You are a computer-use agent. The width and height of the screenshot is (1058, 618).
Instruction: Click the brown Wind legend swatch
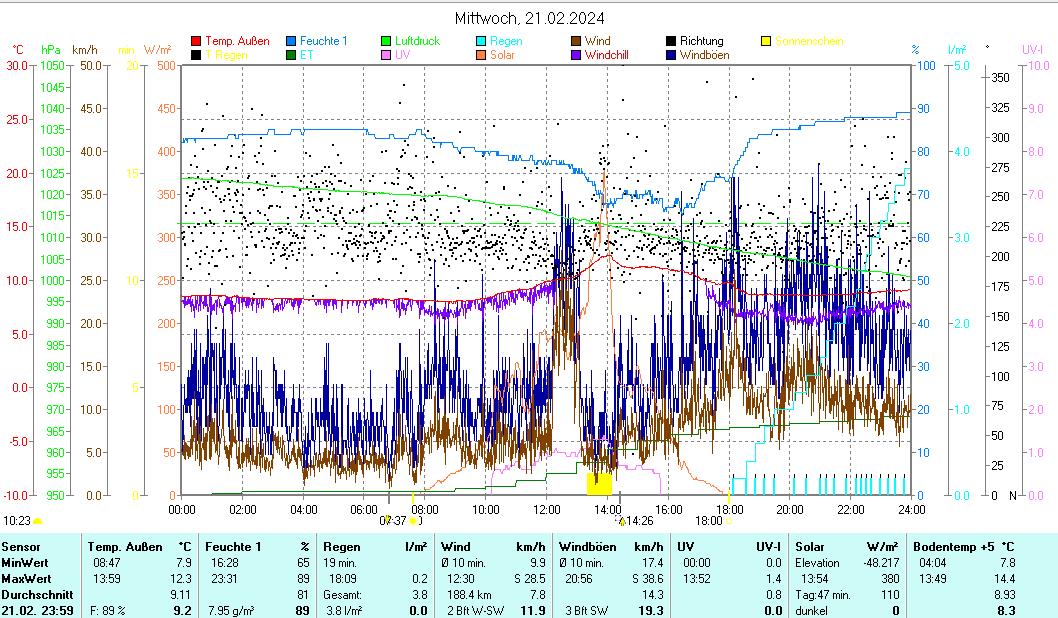[576, 41]
